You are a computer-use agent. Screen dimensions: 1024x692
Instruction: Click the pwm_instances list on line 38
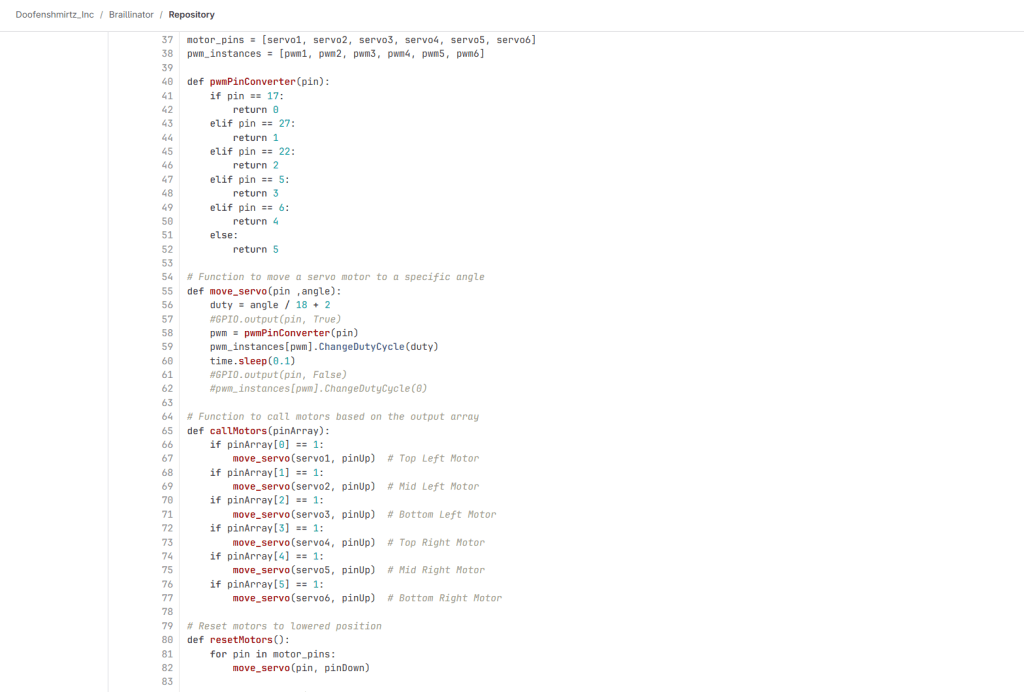(222, 53)
